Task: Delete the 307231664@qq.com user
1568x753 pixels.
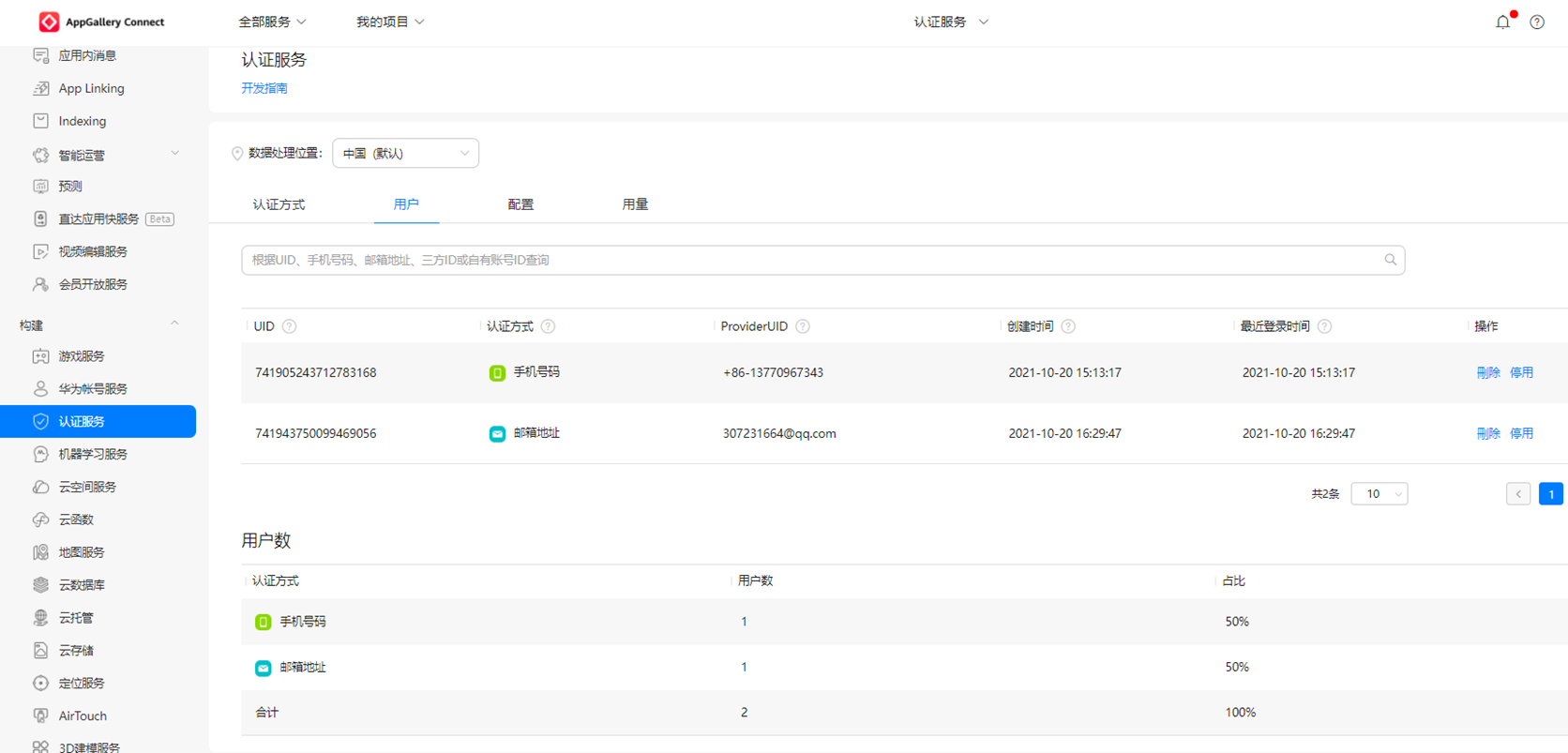Action: [1488, 433]
